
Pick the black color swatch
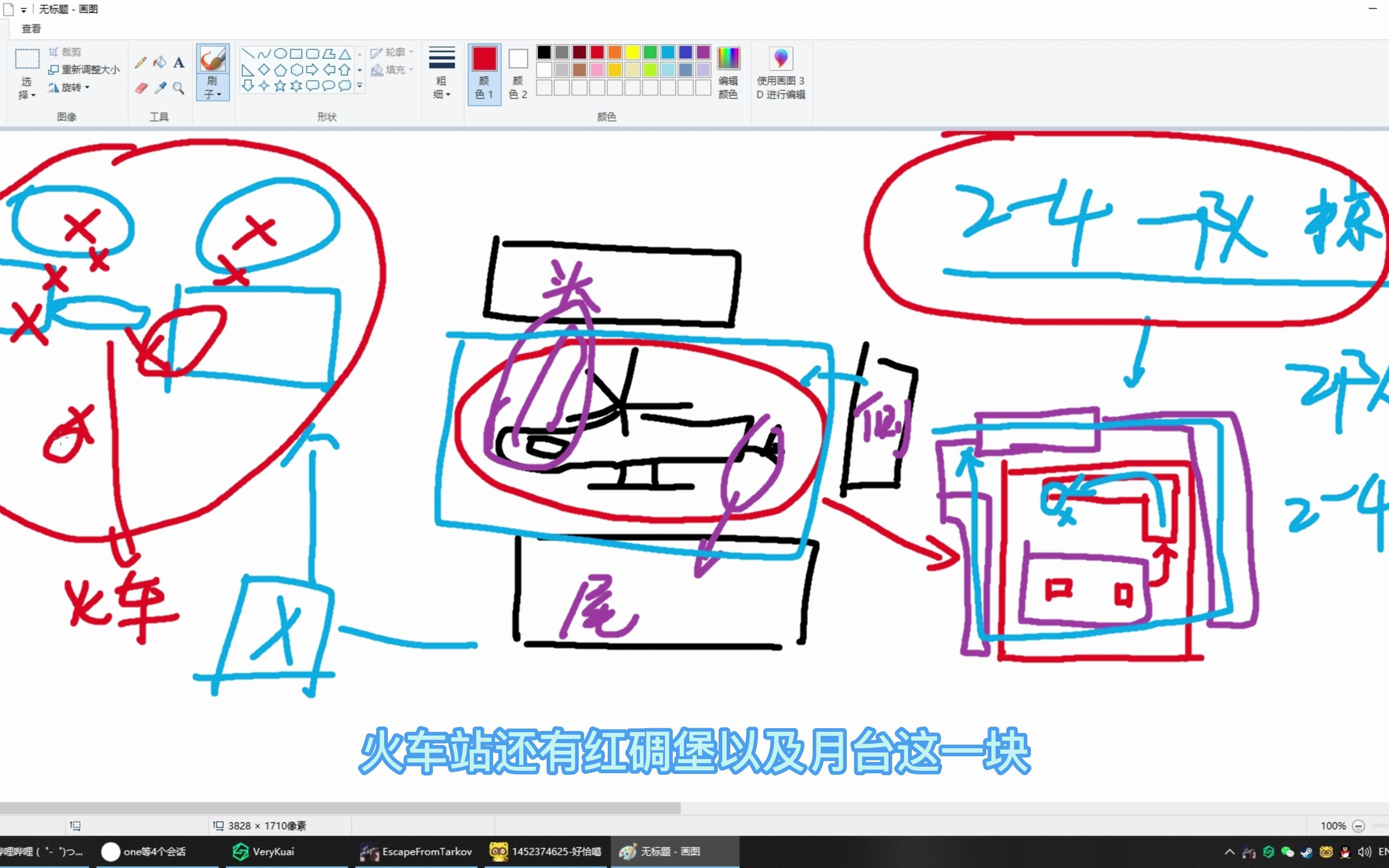coord(544,52)
